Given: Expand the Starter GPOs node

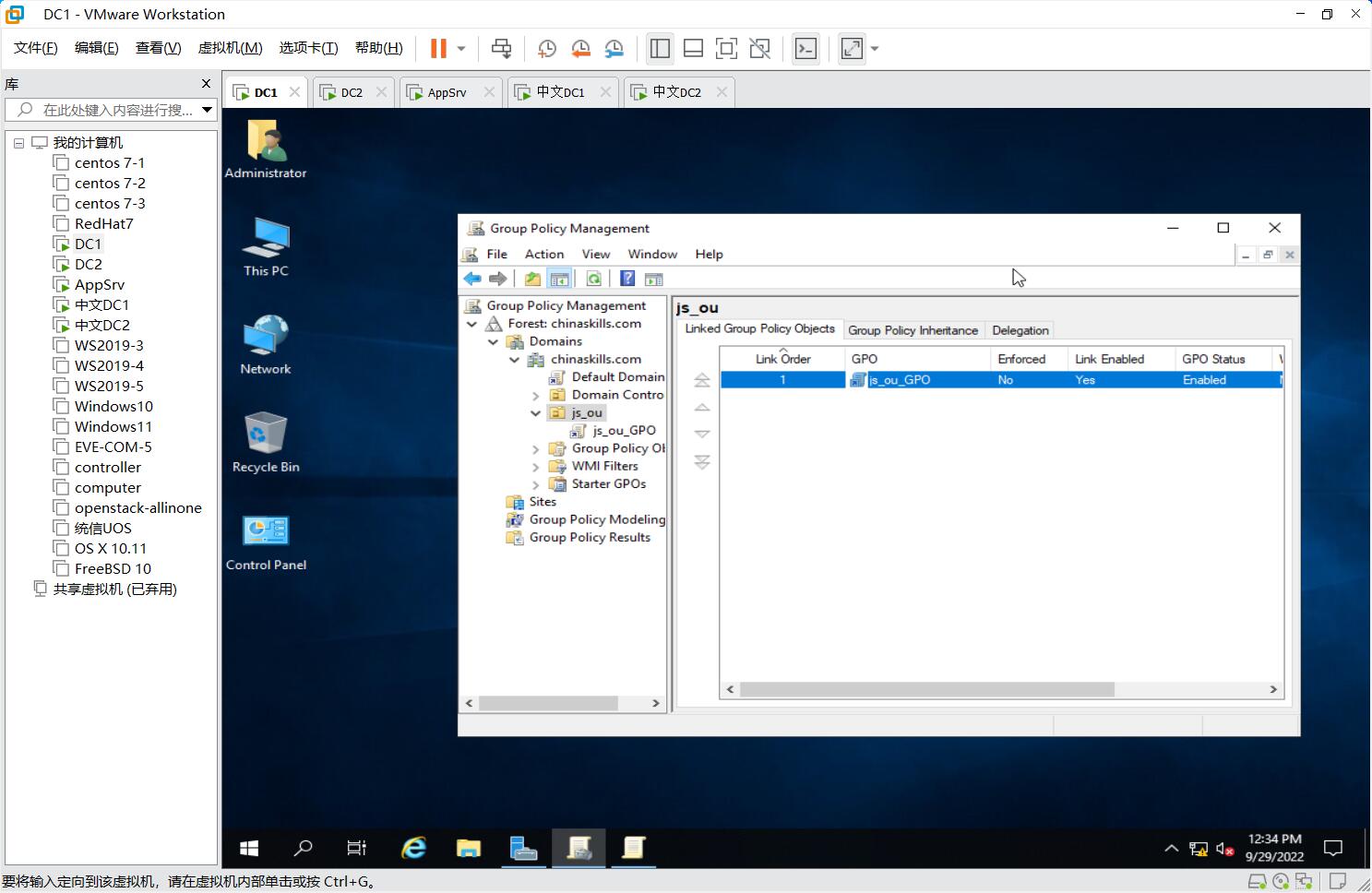Looking at the screenshot, I should pyautogui.click(x=536, y=484).
